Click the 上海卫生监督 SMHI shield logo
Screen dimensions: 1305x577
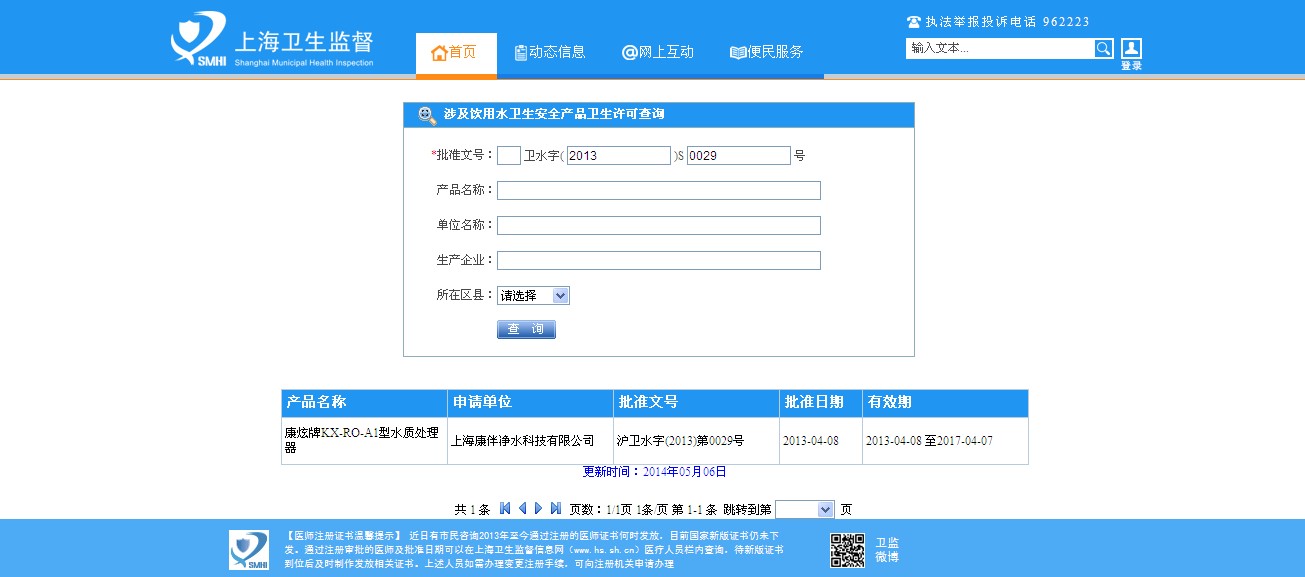coord(198,40)
